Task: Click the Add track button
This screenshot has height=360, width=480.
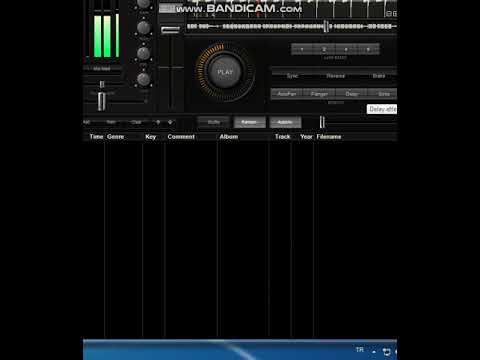Action: (87, 122)
